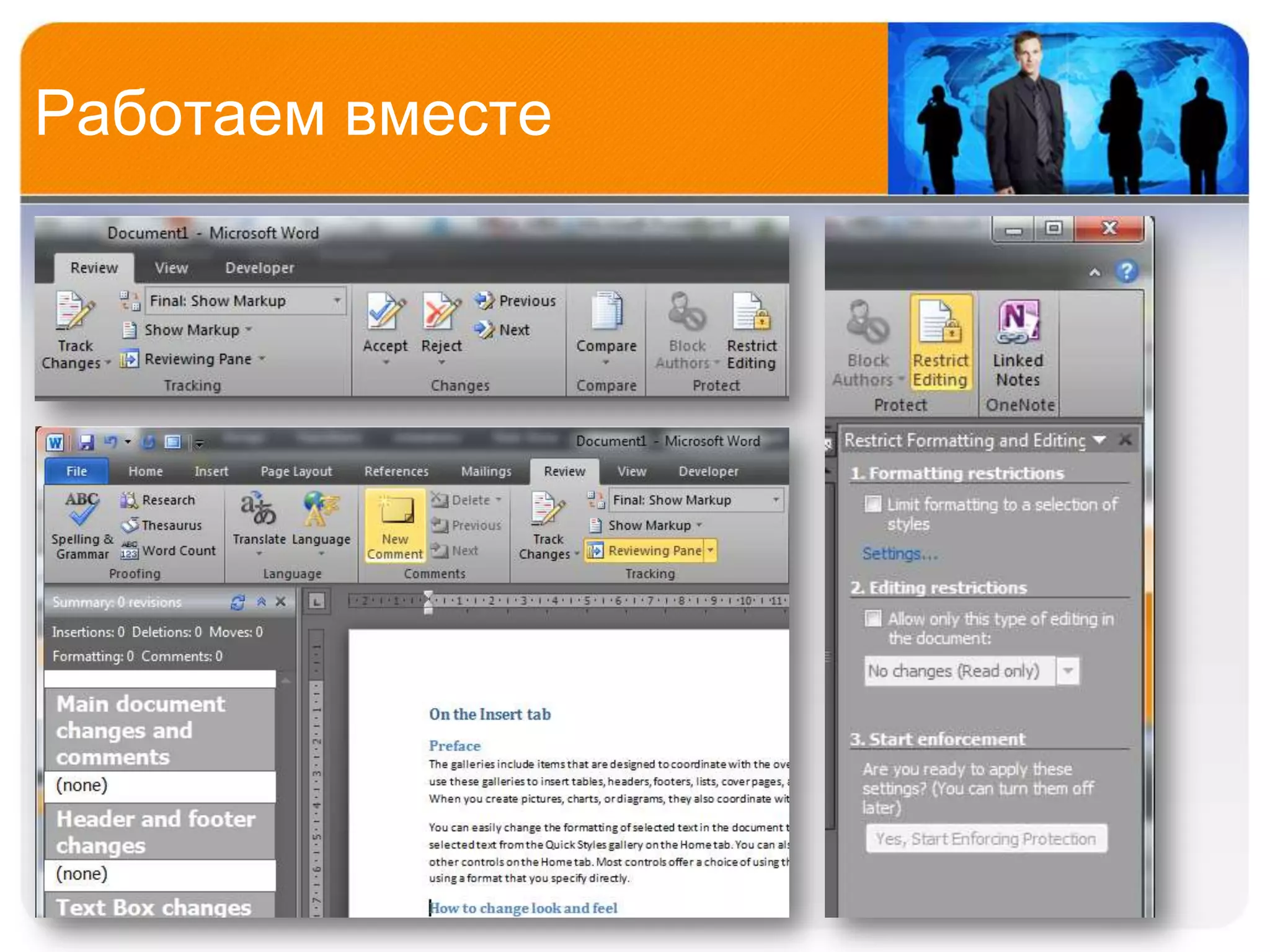The image size is (1270, 952).
Task: Click Next comment in Comments group
Action: pyautogui.click(x=455, y=550)
